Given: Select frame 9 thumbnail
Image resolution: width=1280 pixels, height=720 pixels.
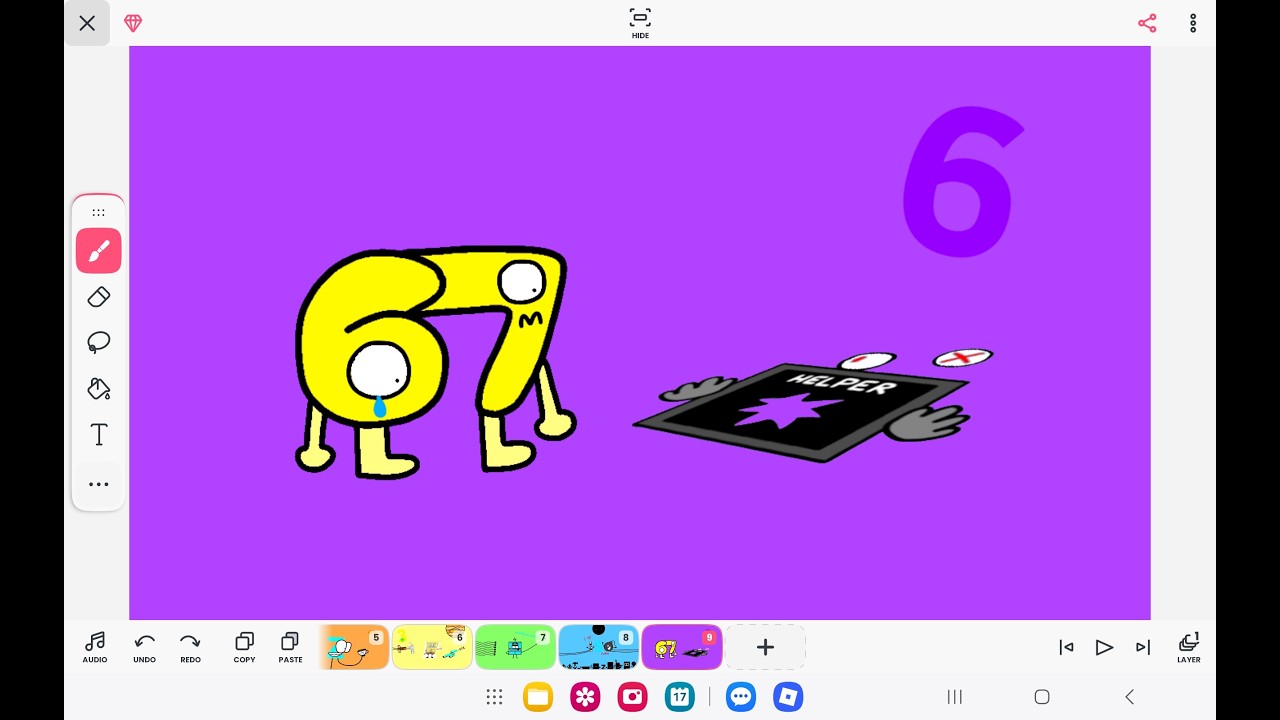Looking at the screenshot, I should tap(682, 647).
